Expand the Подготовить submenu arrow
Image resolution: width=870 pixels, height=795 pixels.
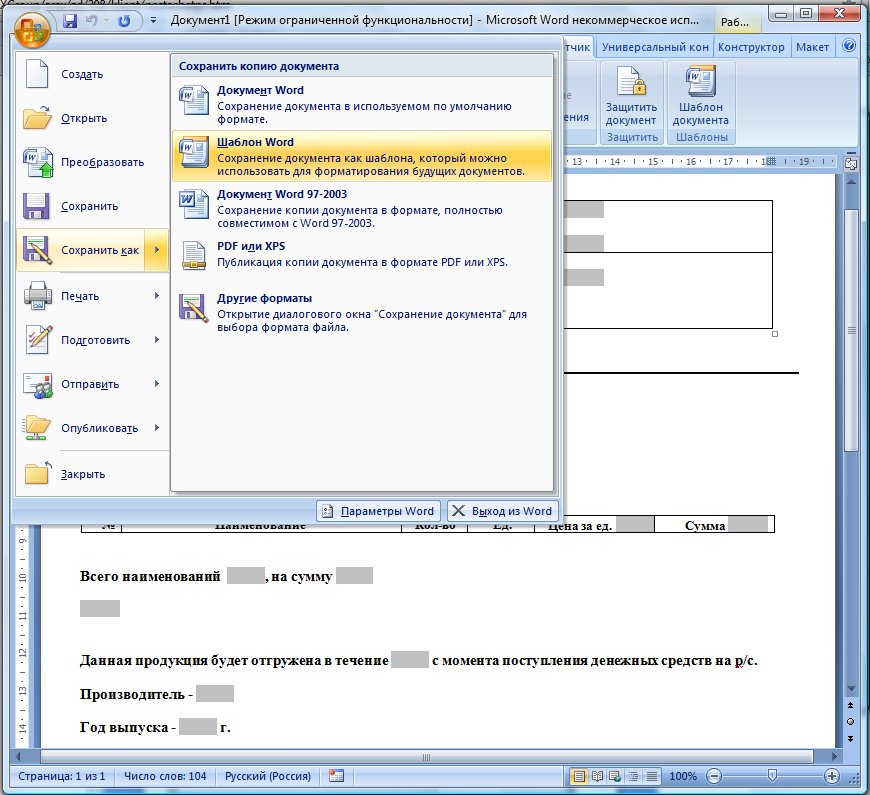click(157, 340)
